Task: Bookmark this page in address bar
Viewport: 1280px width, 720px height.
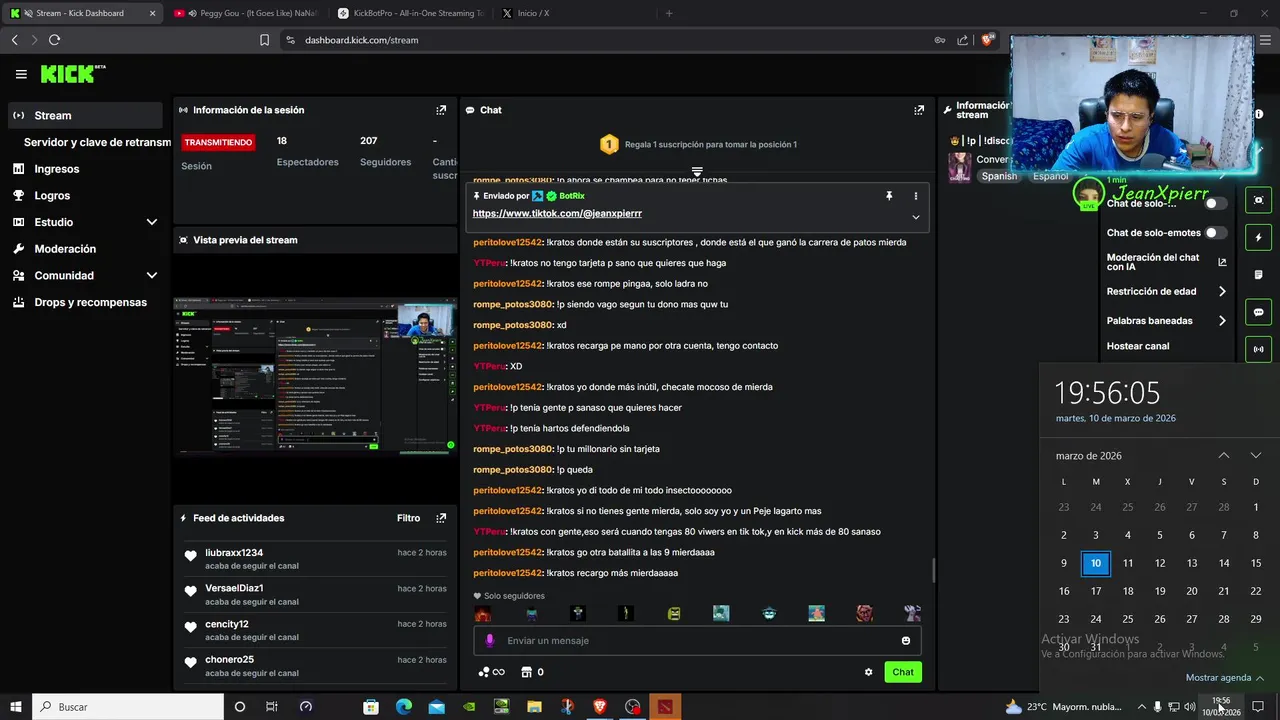Action: click(x=264, y=40)
